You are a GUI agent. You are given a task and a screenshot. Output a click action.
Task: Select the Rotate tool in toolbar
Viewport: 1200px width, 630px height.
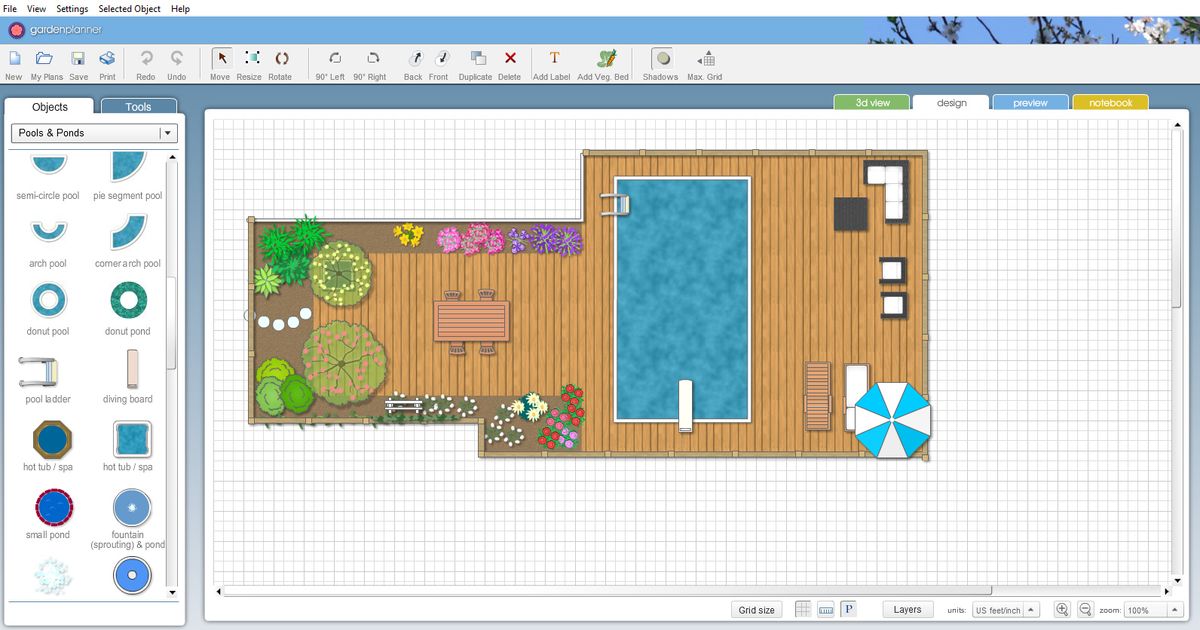280,60
